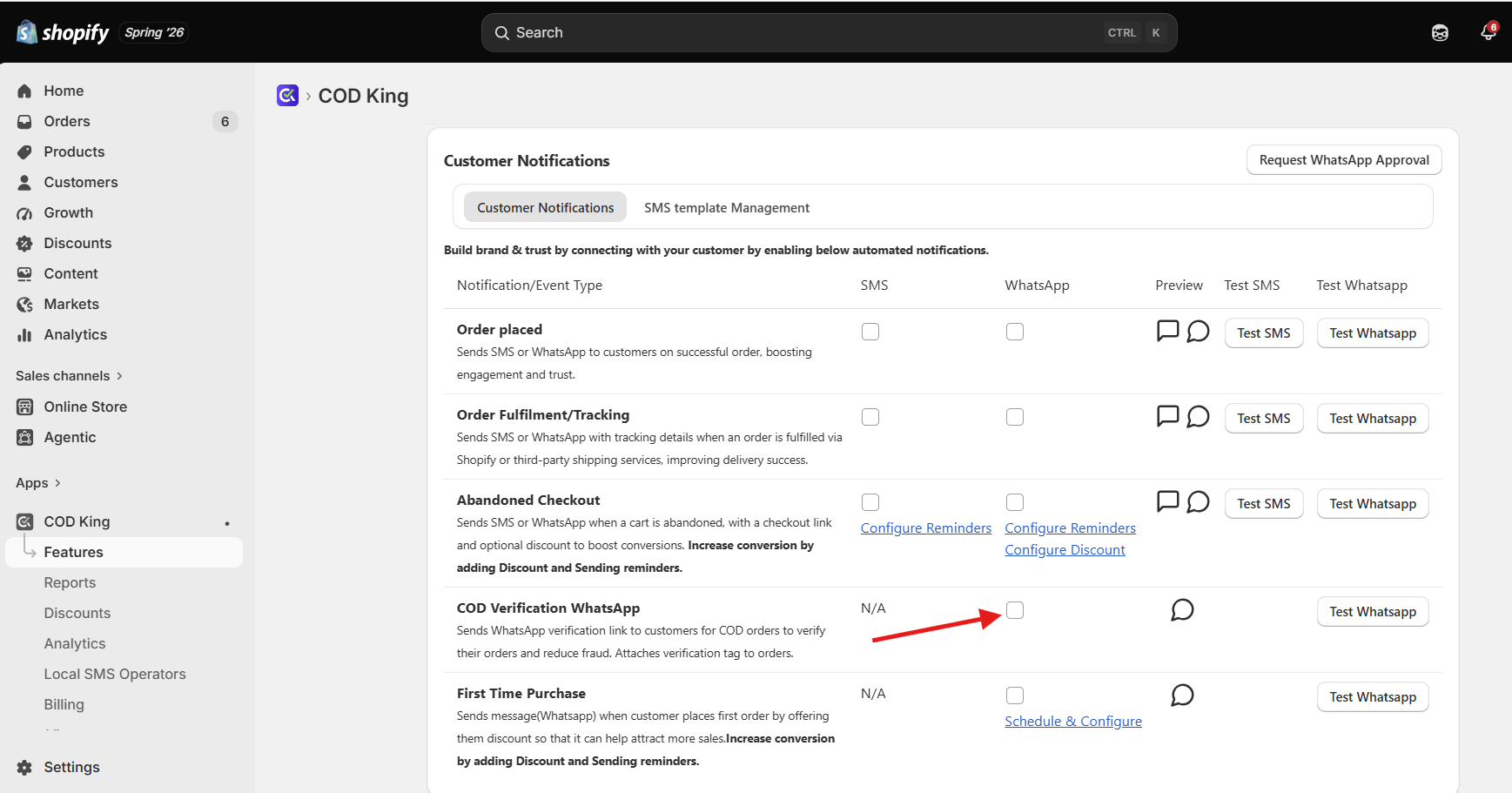Click the COD King app icon in breadcrumb
This screenshot has height=793, width=1512.
click(x=287, y=95)
